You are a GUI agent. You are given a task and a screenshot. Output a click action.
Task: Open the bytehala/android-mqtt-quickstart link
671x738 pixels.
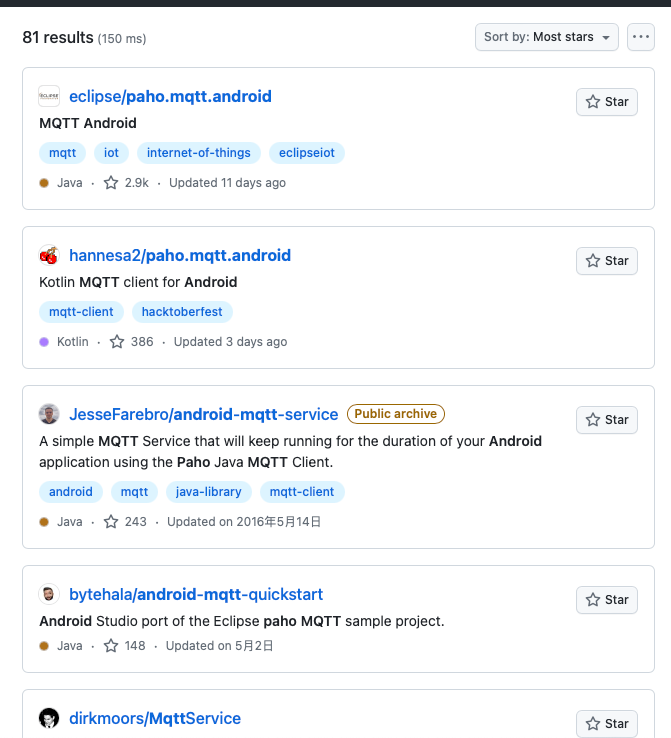(x=196, y=594)
